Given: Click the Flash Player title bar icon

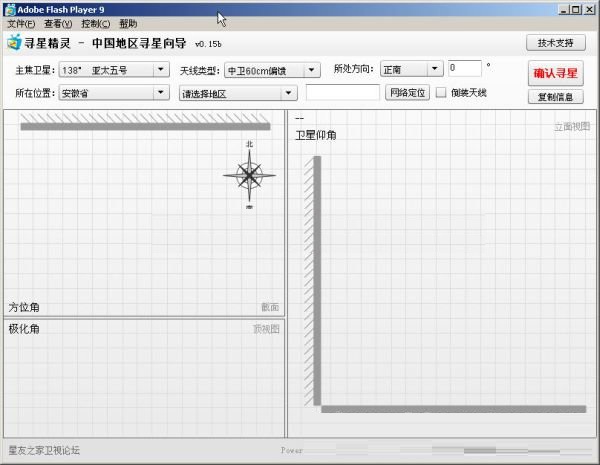Looking at the screenshot, I should click(x=9, y=10).
